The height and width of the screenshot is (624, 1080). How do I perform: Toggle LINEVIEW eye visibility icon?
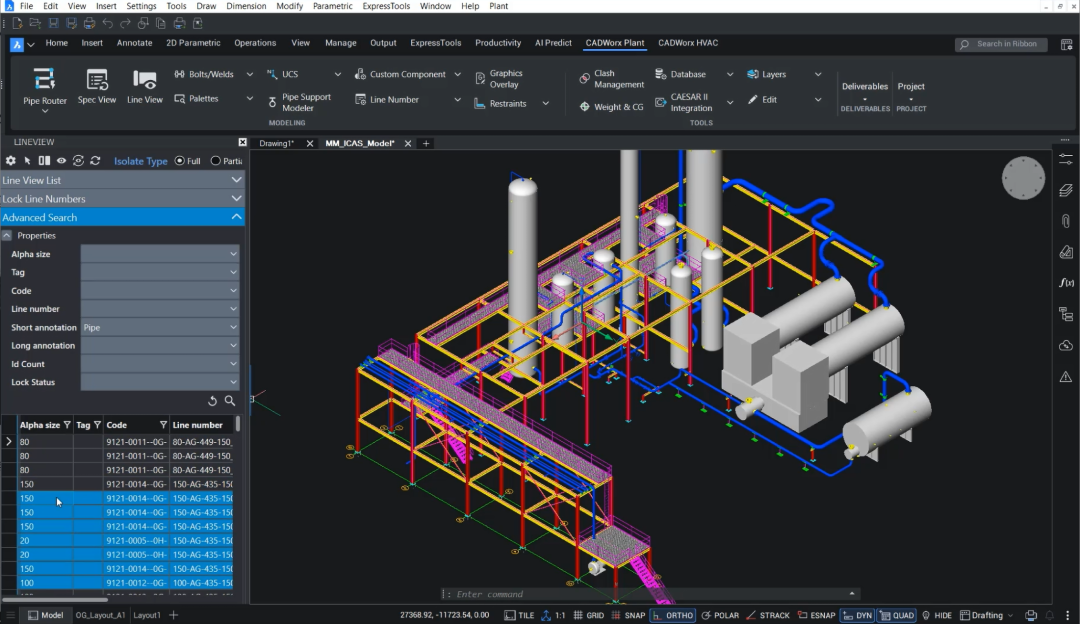pos(61,160)
